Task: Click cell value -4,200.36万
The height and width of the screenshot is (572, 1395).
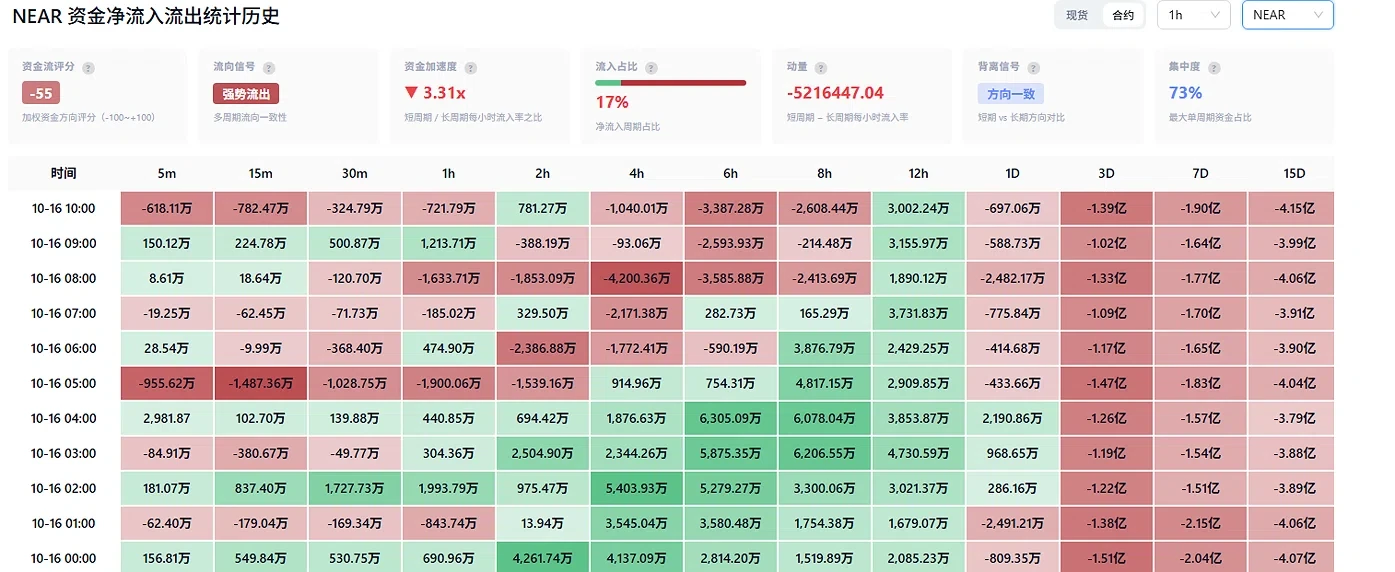Action: [x=636, y=278]
